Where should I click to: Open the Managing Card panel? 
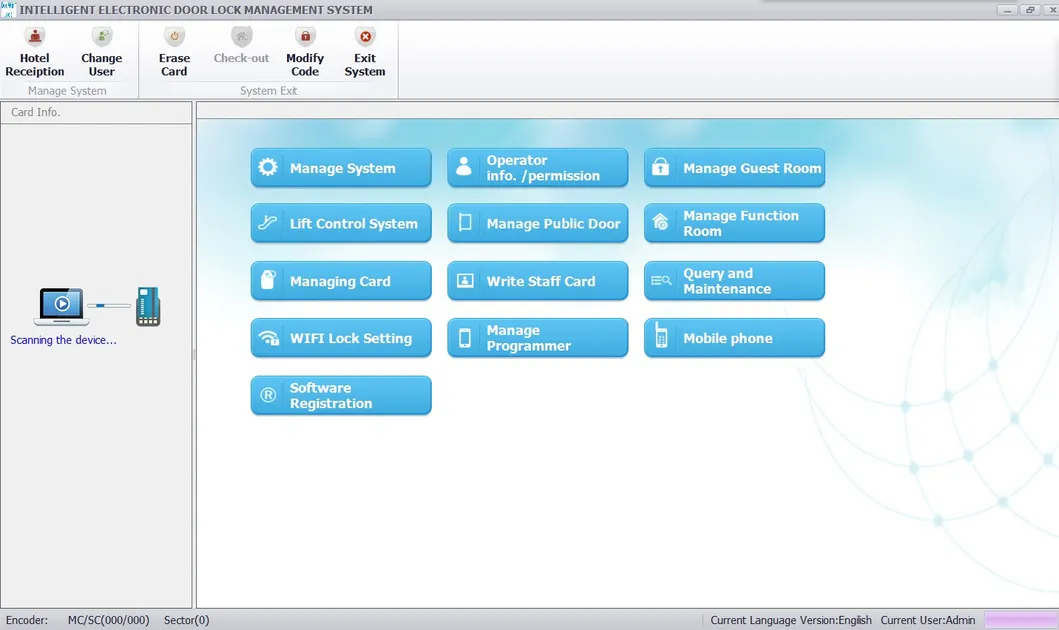click(340, 281)
